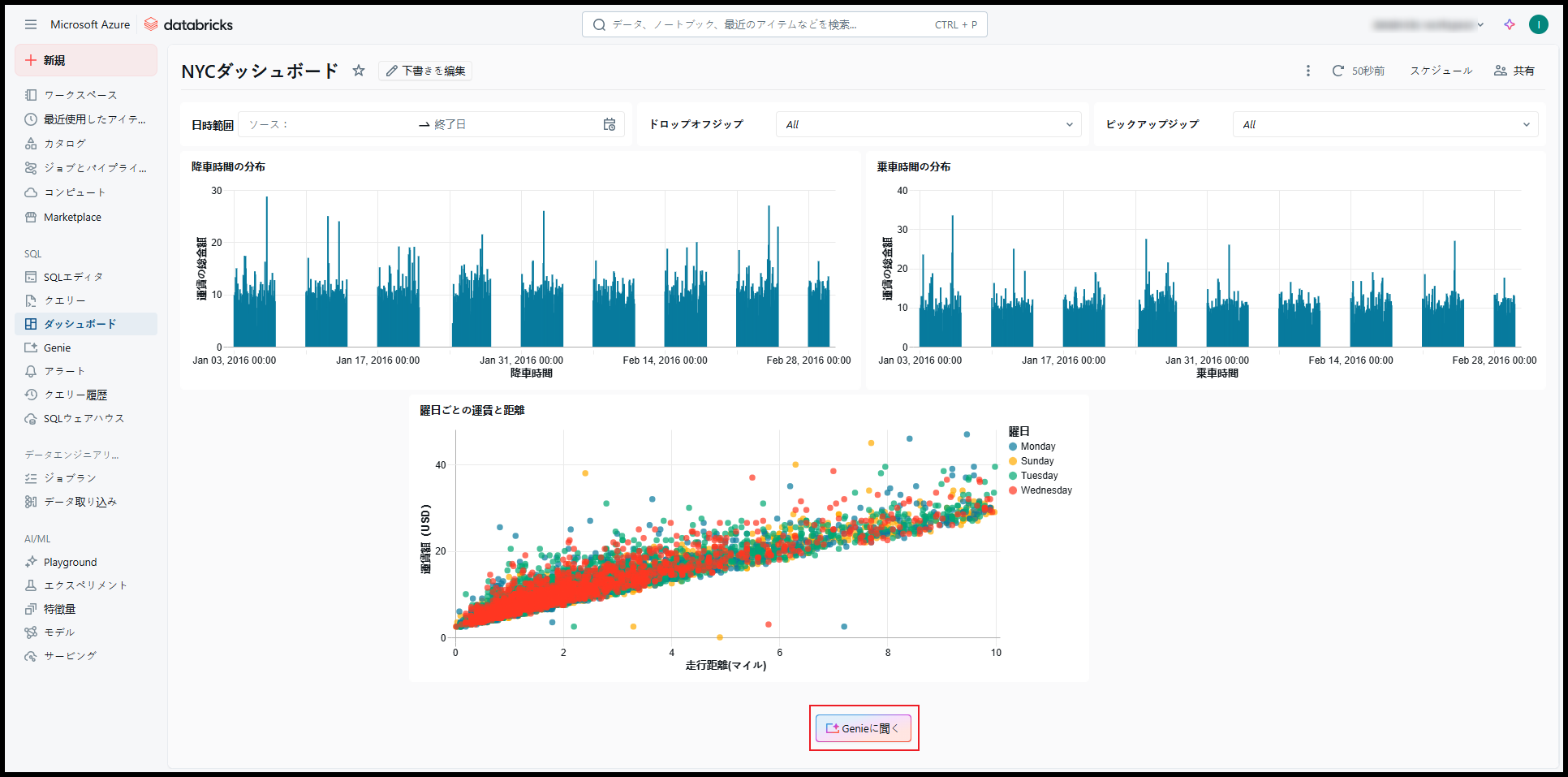Open the workspace selector dropdown
Viewport: 1568px width, 777px height.
tap(1428, 24)
